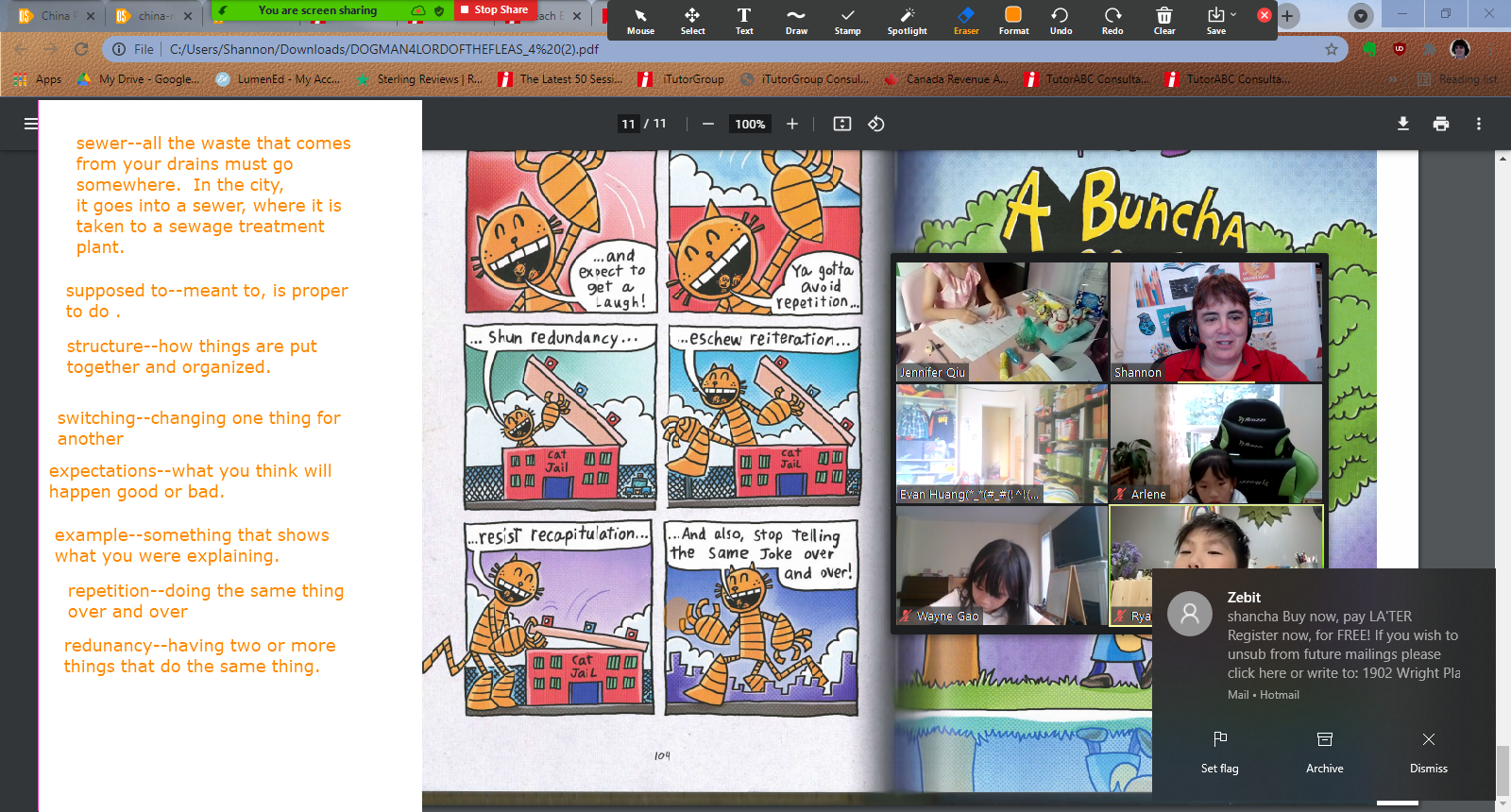The height and width of the screenshot is (812, 1511).
Task: Select Arlene's video tile
Action: pos(1216,444)
